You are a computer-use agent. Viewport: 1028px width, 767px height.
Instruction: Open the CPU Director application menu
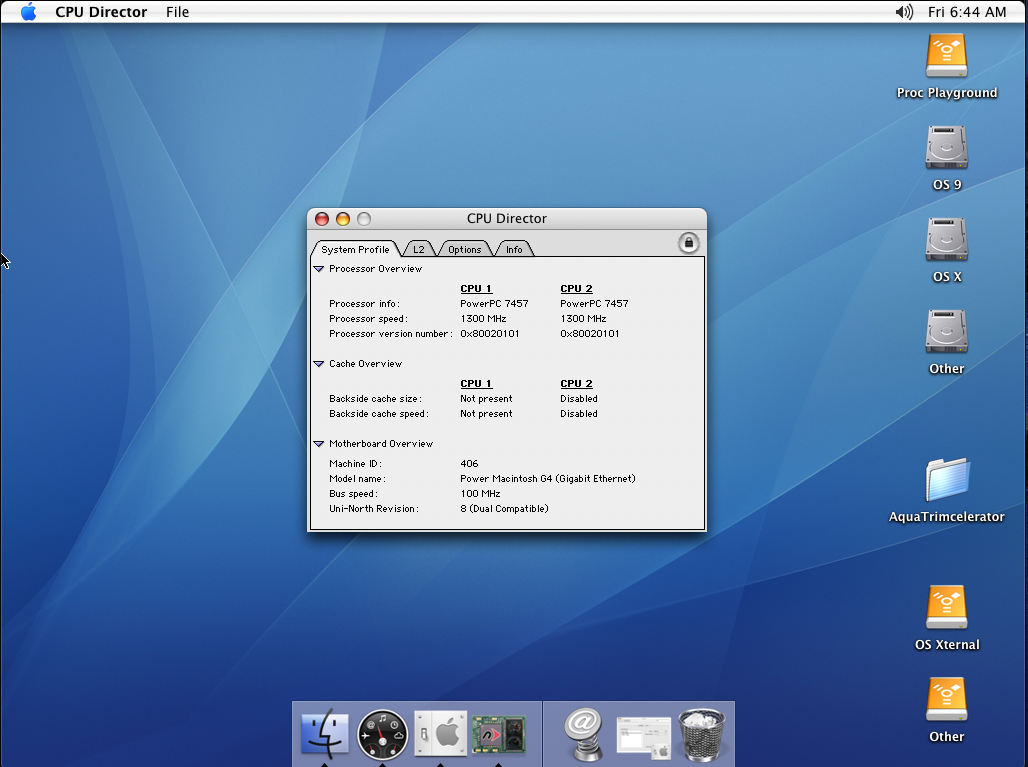tap(101, 12)
